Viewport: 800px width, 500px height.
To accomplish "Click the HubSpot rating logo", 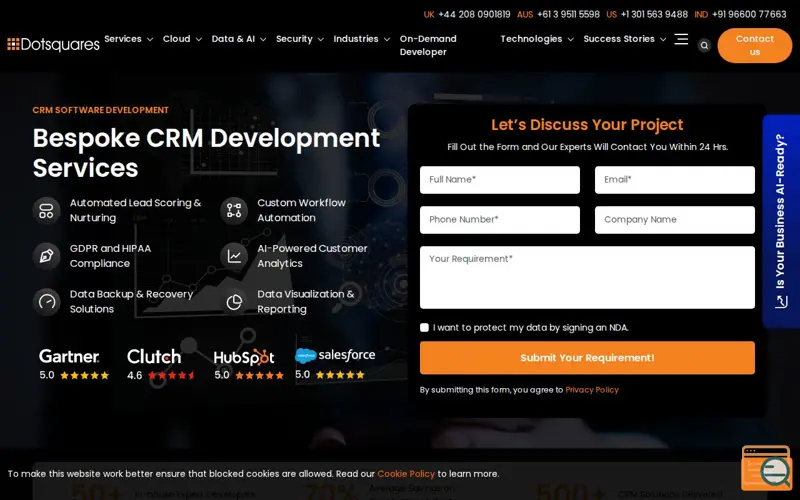I will click(x=244, y=357).
